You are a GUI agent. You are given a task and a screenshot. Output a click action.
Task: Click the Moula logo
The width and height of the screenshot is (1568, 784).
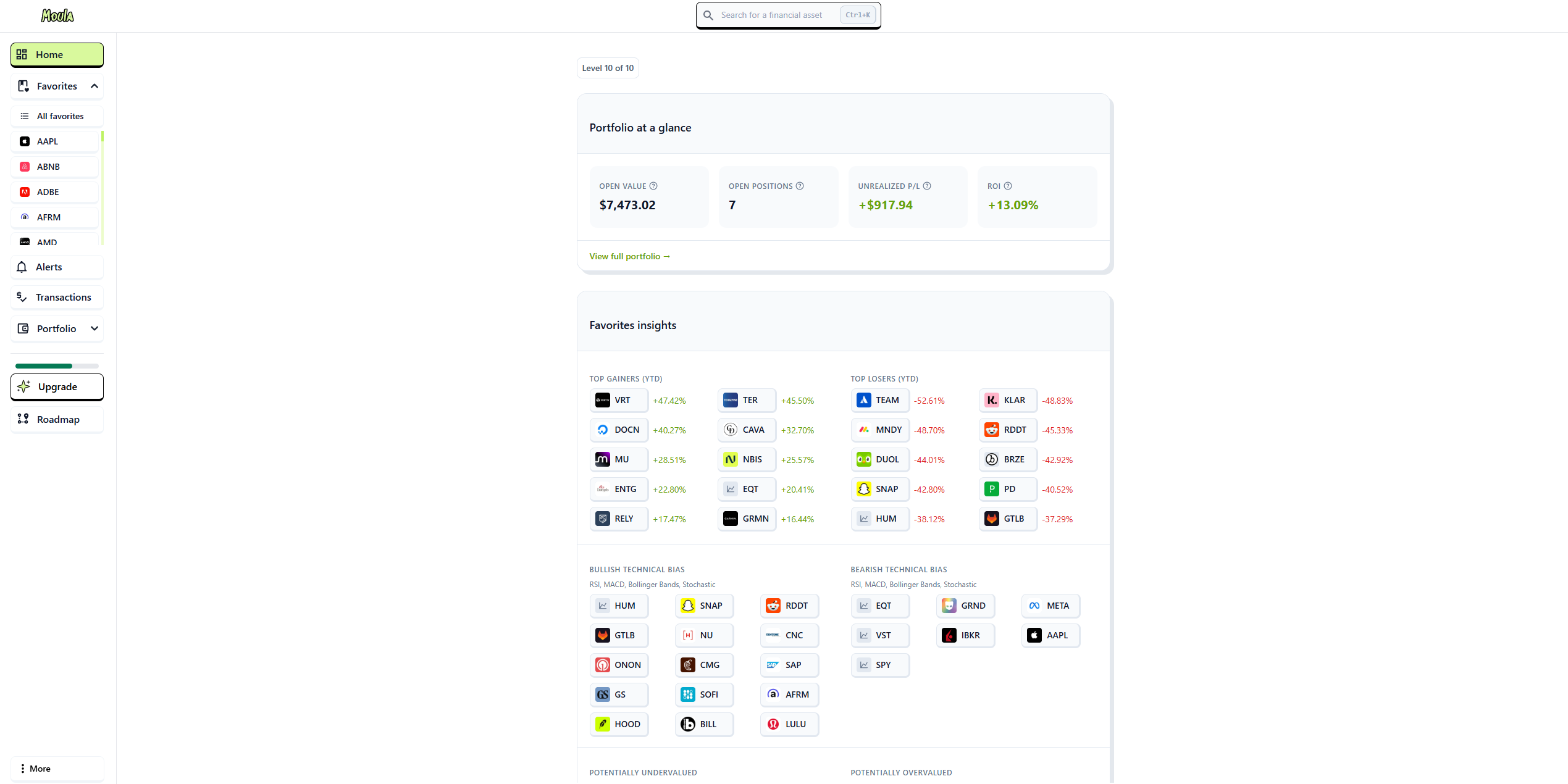point(57,15)
